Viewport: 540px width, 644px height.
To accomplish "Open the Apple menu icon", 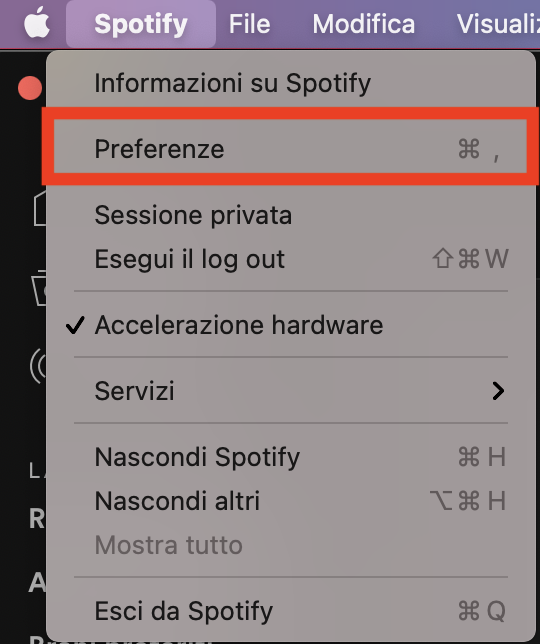I will 37,23.
